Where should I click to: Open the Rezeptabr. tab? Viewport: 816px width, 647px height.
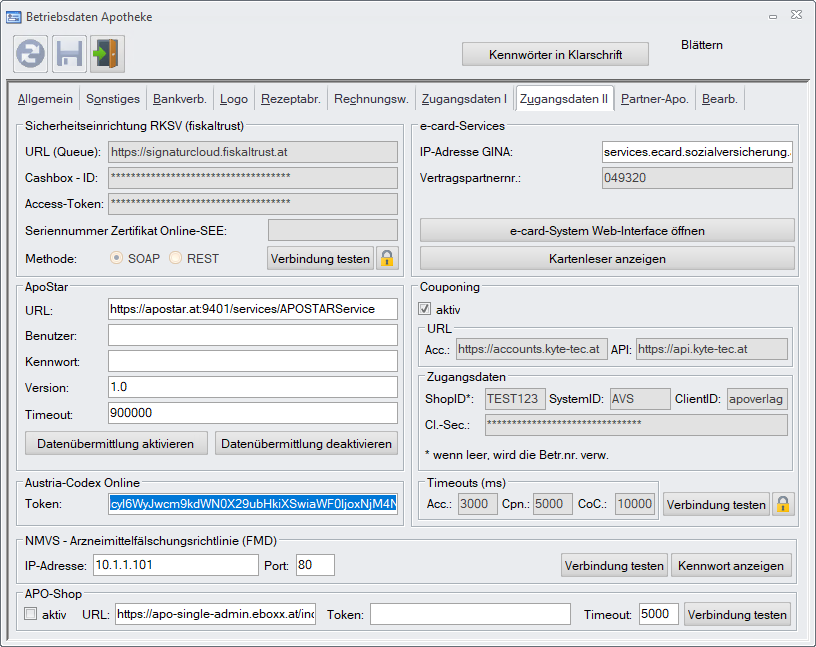pos(291,99)
